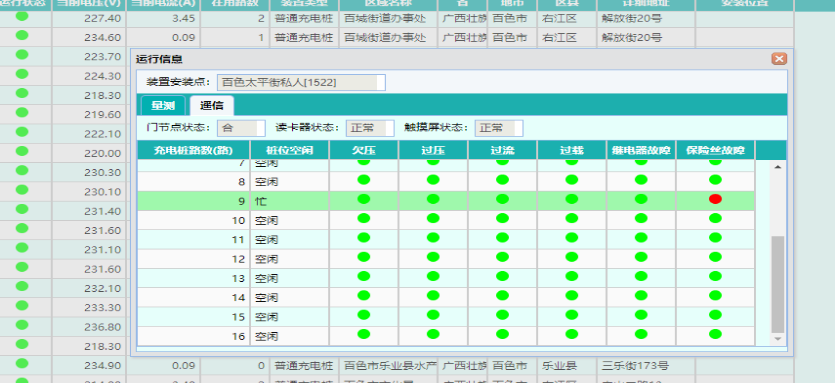Click the 过载 green indicator in row 12

tap(571, 256)
